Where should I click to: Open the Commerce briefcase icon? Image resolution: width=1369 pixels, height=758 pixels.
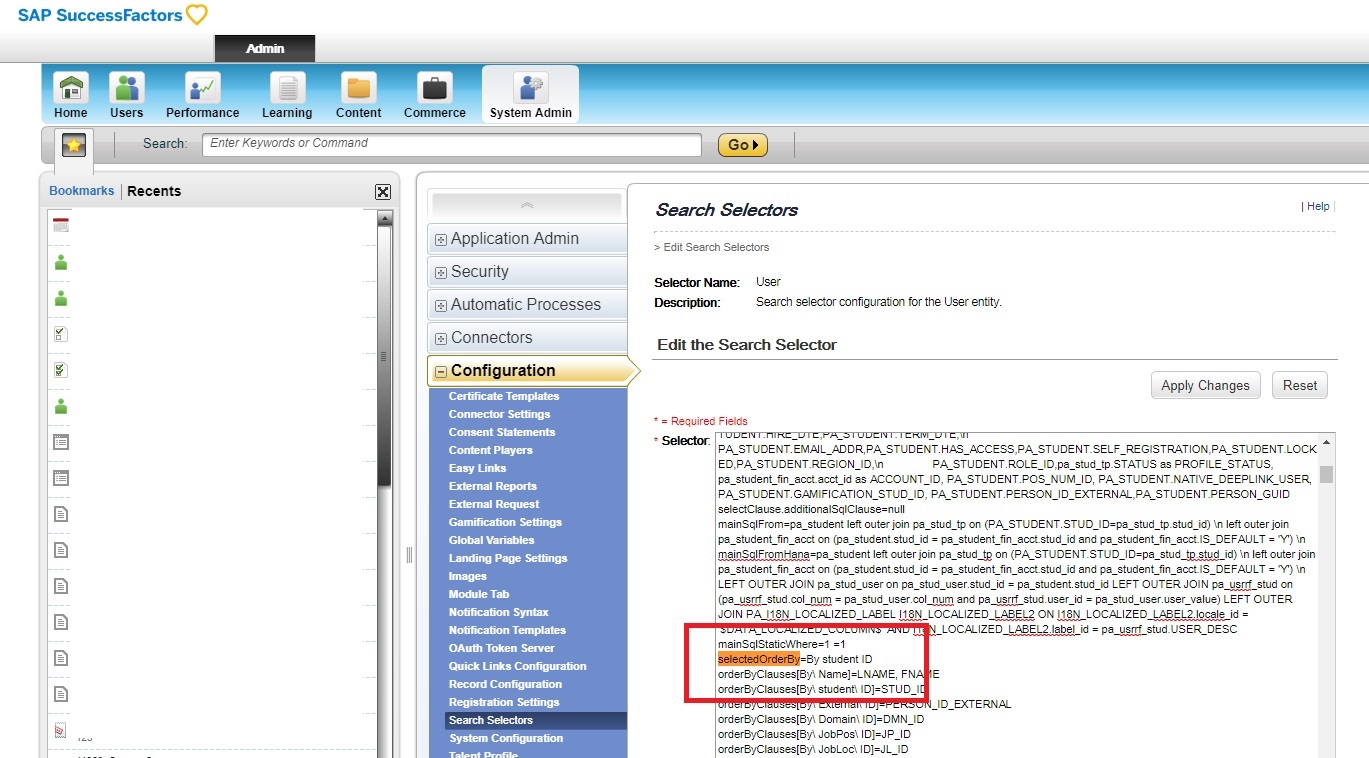(435, 88)
